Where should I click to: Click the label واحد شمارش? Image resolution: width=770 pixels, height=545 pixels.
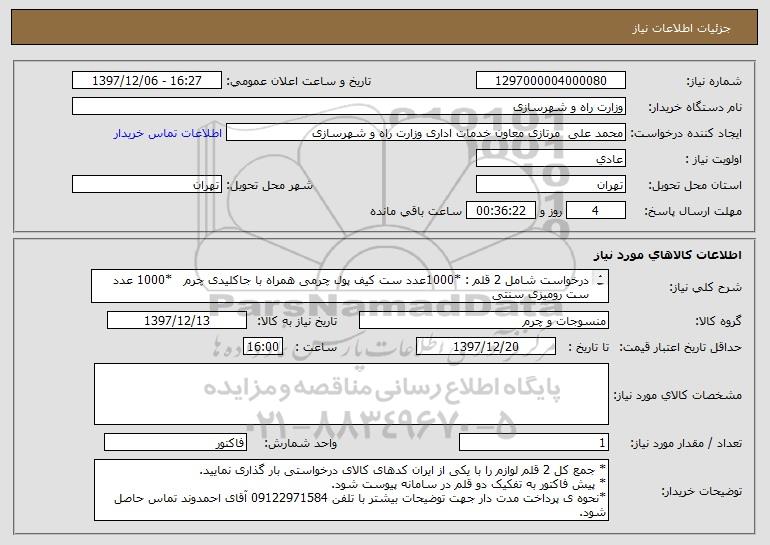pos(301,443)
